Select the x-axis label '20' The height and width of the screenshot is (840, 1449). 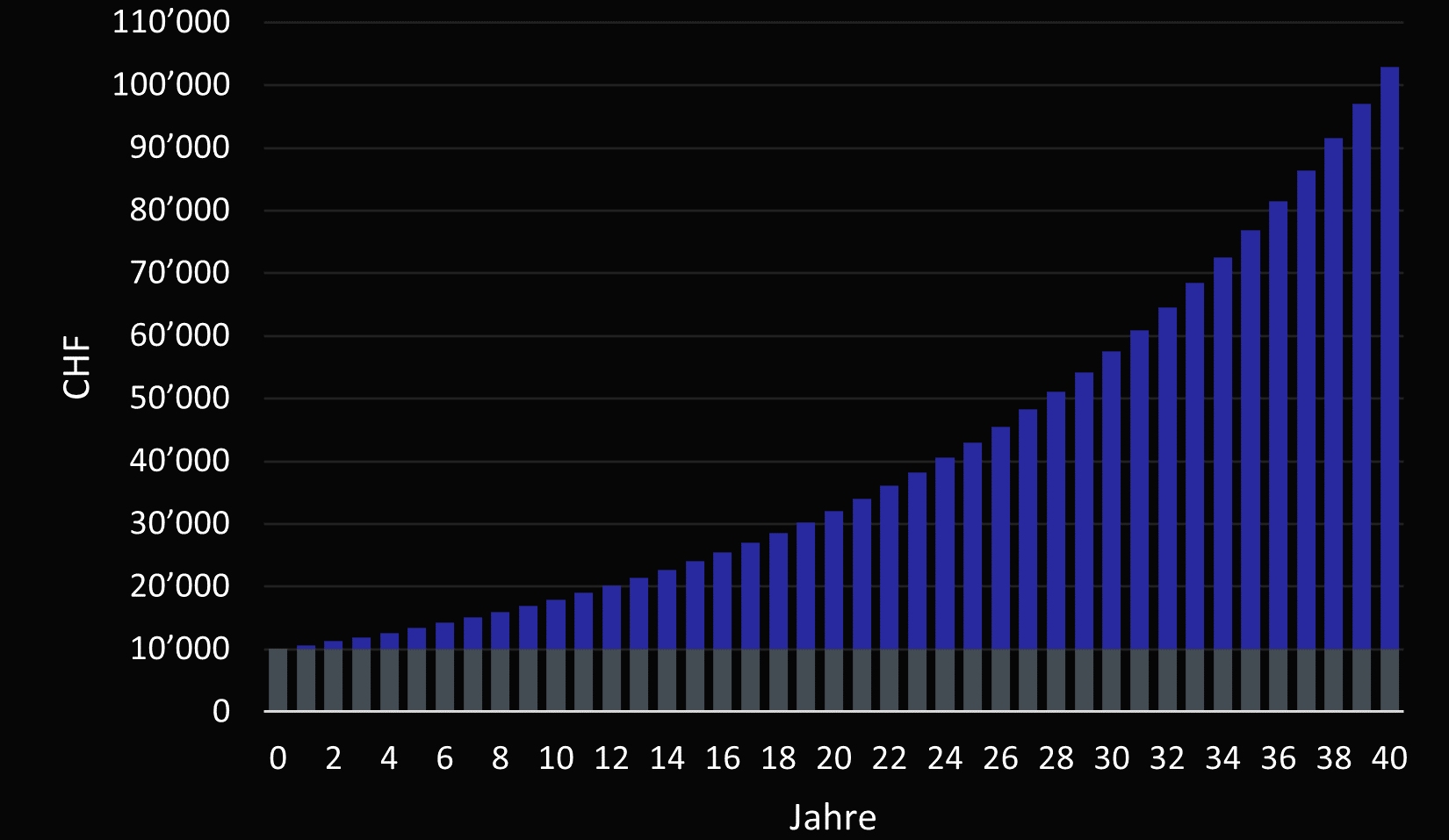[833, 758]
